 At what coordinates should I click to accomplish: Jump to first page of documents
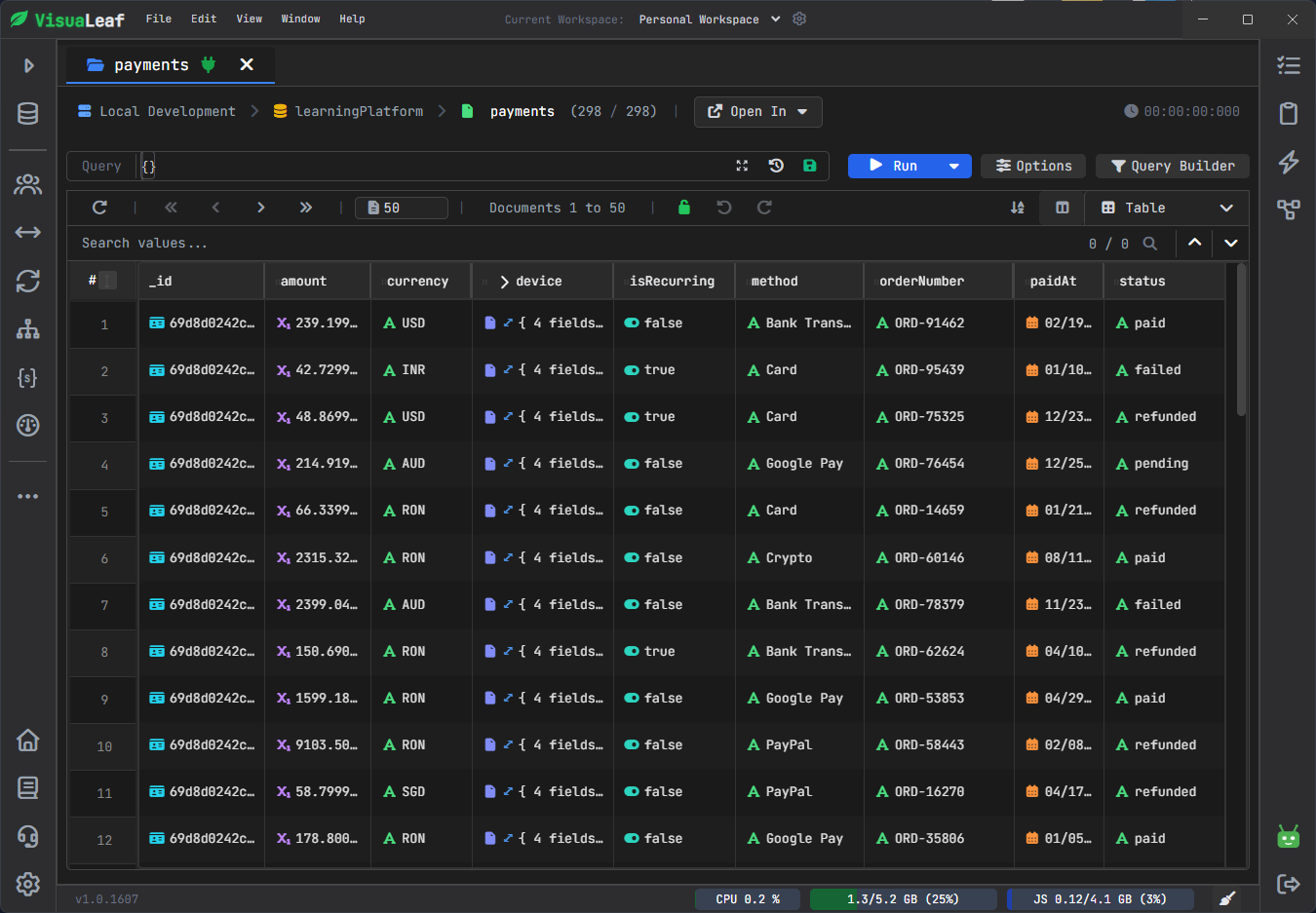click(x=171, y=208)
